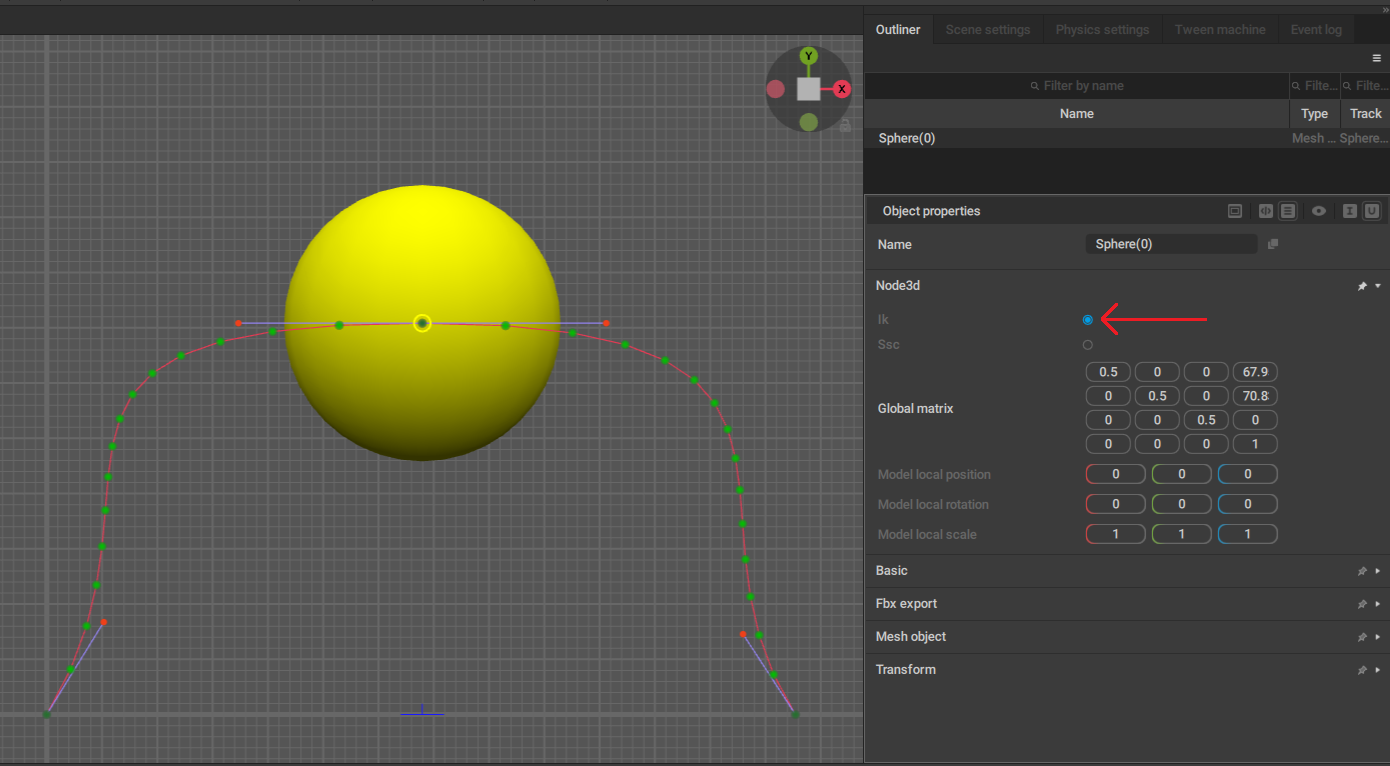Viewport: 1390px width, 766px height.
Task: Click Model local scale X field
Action: (1115, 534)
